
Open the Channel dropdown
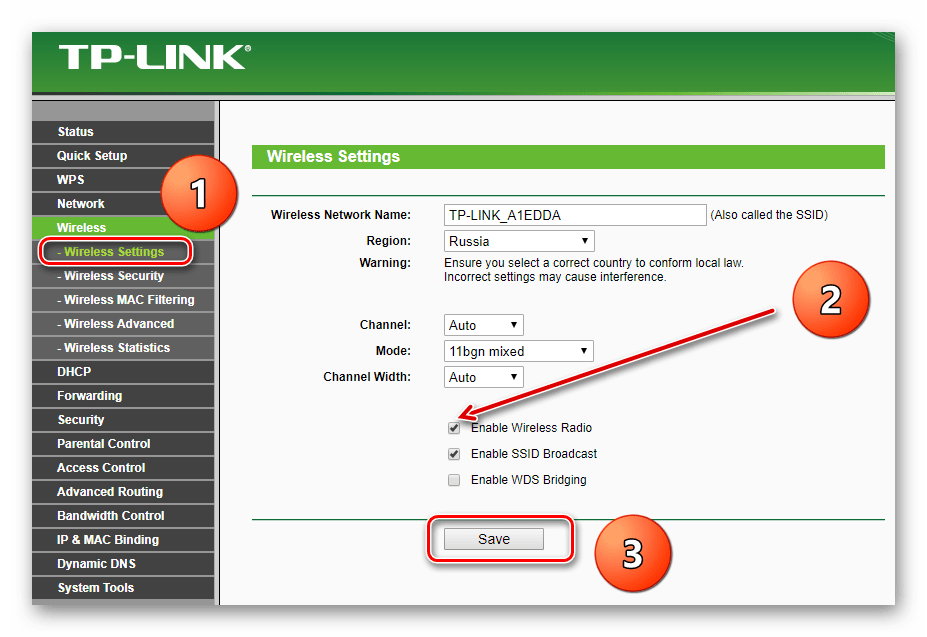pyautogui.click(x=484, y=325)
